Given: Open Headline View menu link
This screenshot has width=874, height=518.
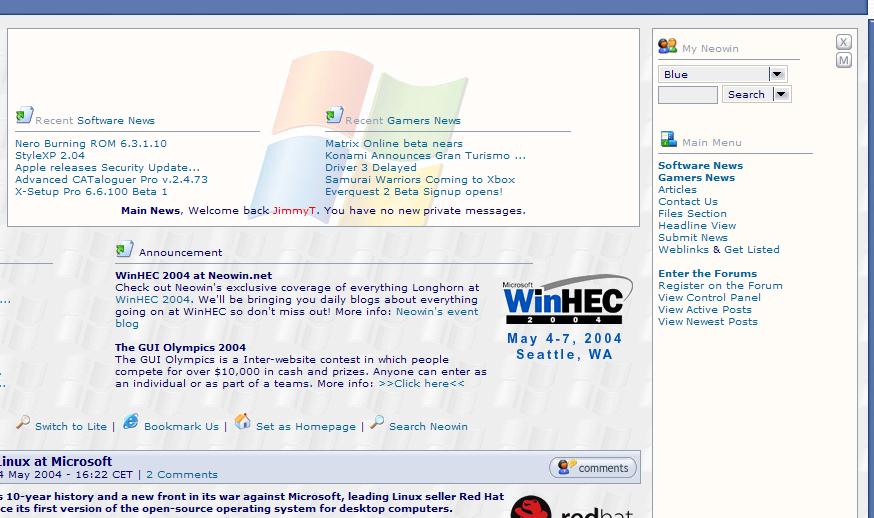Looking at the screenshot, I should 697,225.
